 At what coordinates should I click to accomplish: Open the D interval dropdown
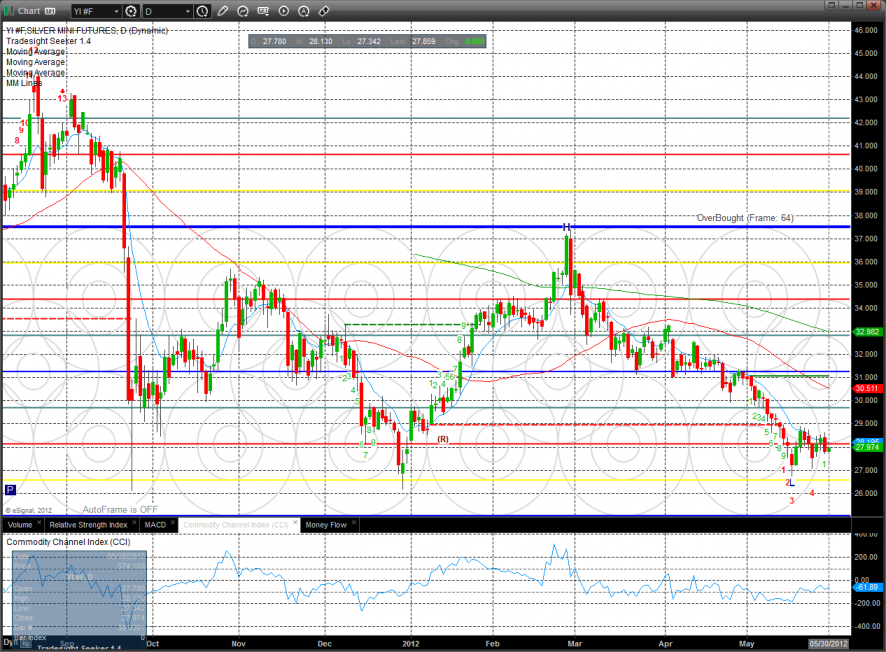point(166,11)
